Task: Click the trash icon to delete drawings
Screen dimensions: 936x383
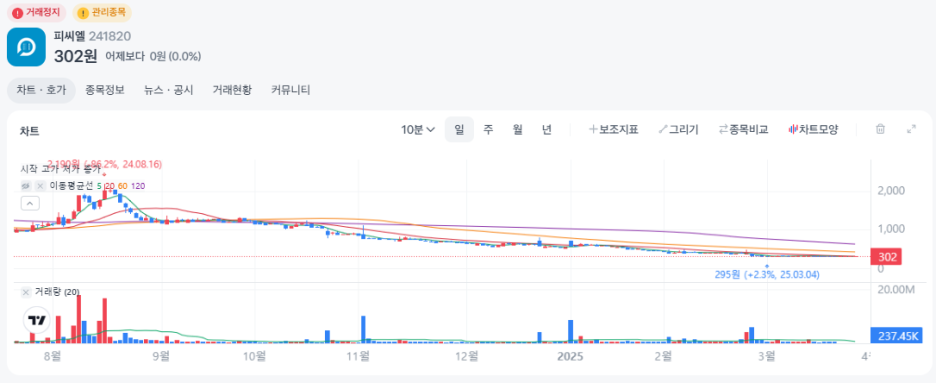Action: [880, 129]
